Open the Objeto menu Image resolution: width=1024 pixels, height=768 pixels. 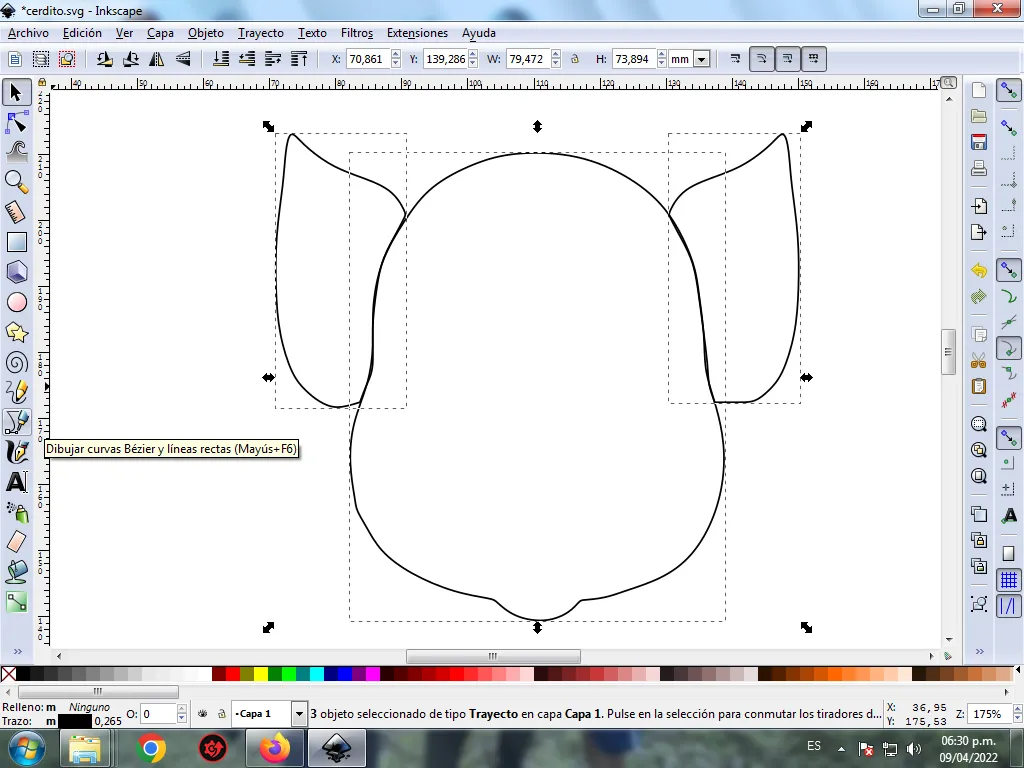(x=206, y=33)
